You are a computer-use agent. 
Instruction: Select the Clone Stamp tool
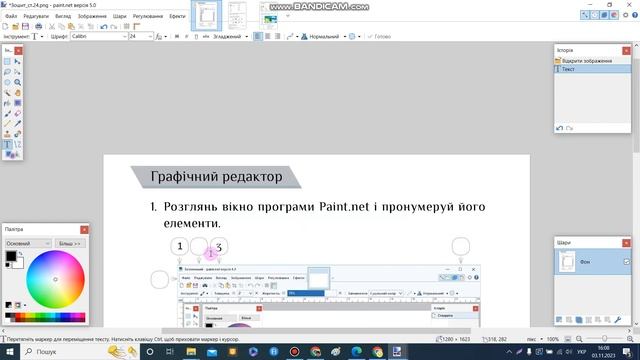[x=7, y=134]
